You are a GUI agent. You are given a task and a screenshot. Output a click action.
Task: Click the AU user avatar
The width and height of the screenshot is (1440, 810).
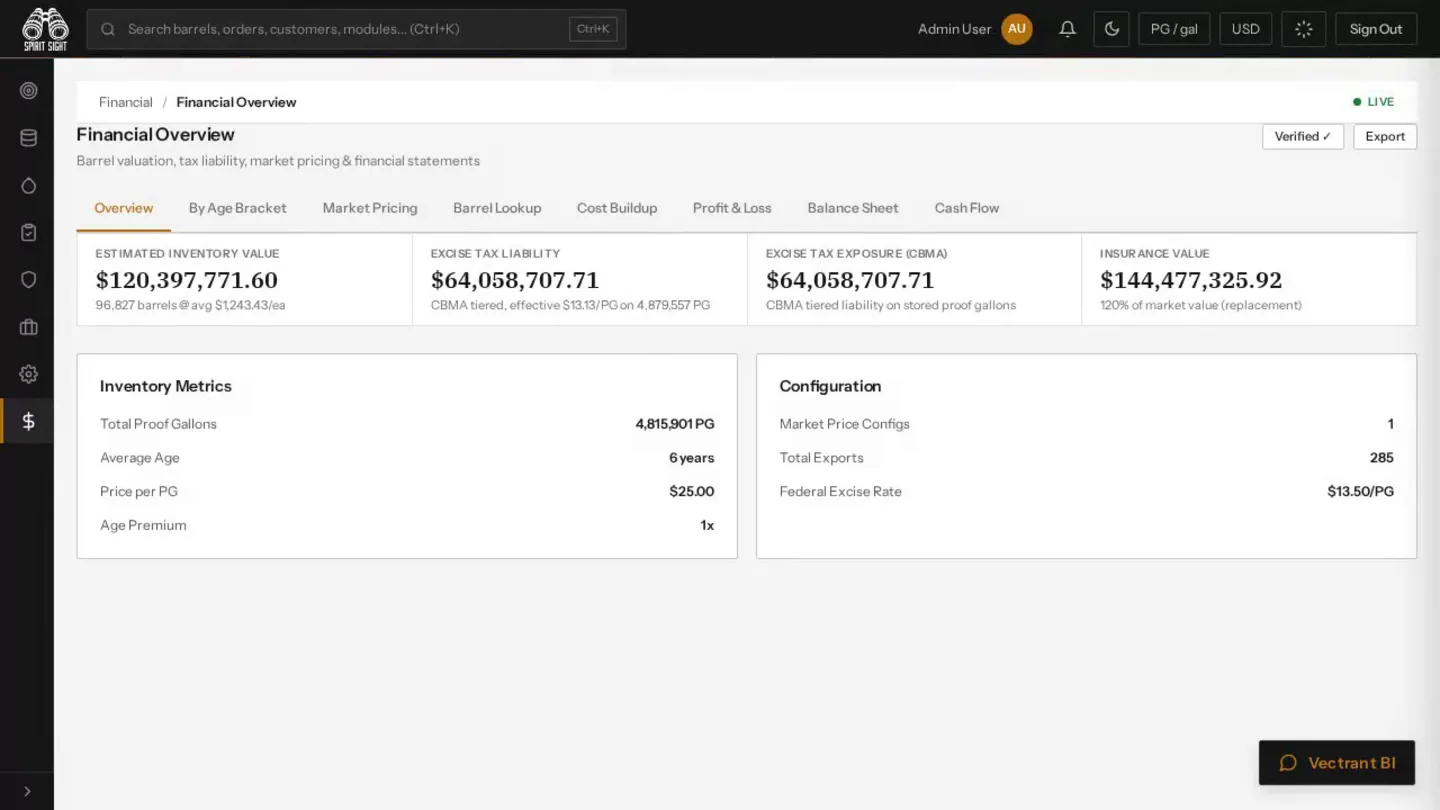point(1017,29)
